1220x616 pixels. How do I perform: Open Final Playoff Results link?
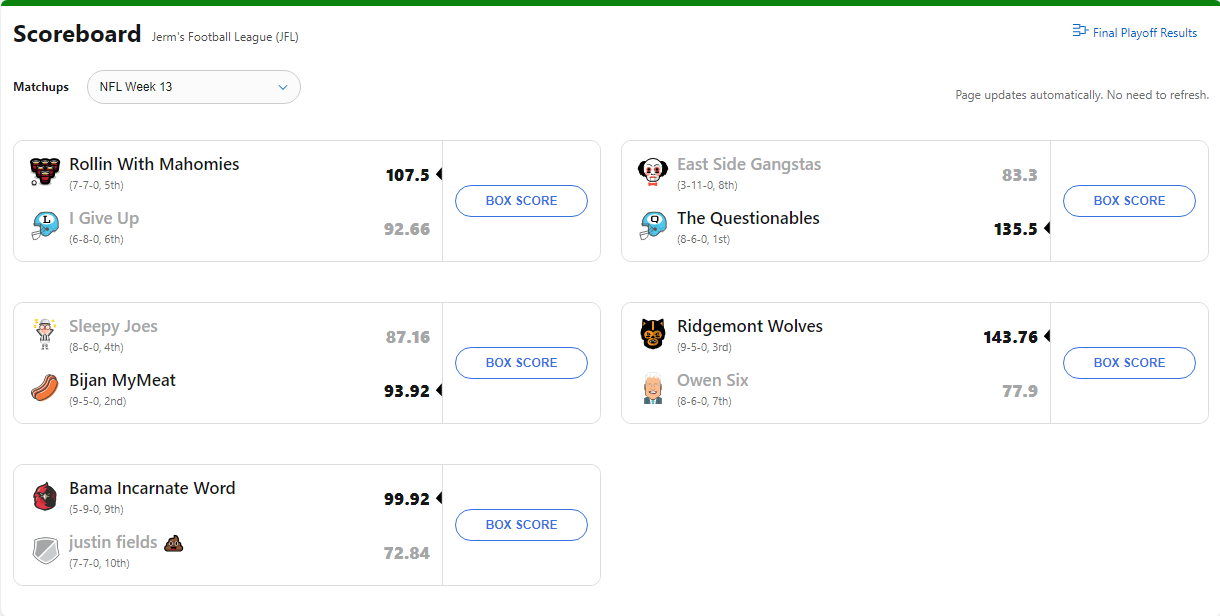1144,33
